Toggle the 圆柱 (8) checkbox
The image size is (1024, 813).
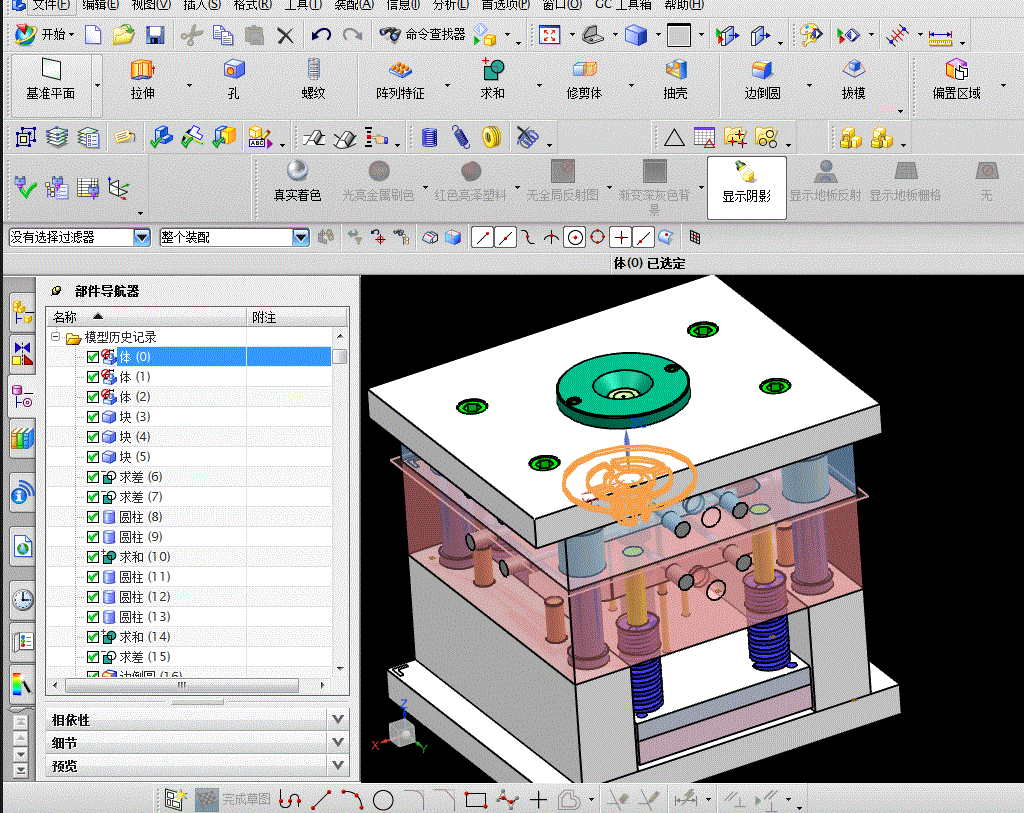(x=93, y=517)
